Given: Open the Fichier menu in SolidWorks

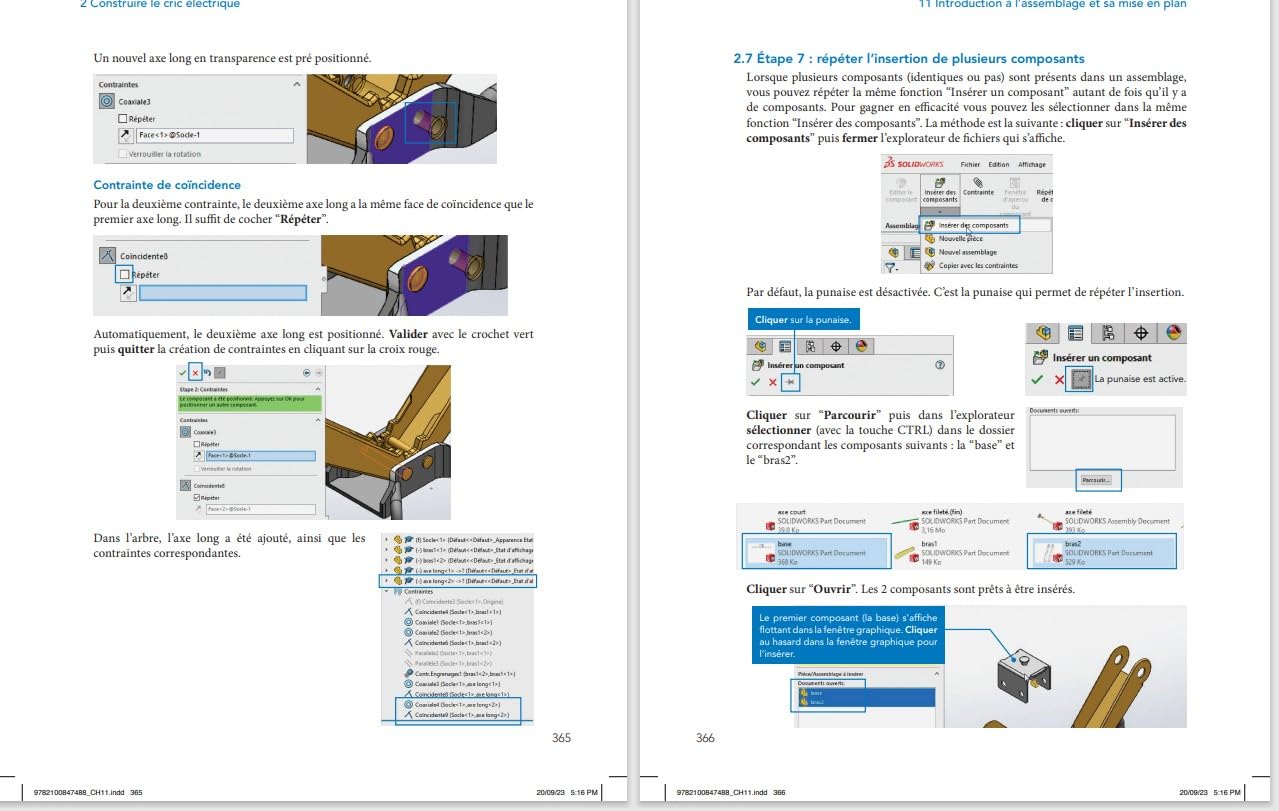Looking at the screenshot, I should click(970, 164).
